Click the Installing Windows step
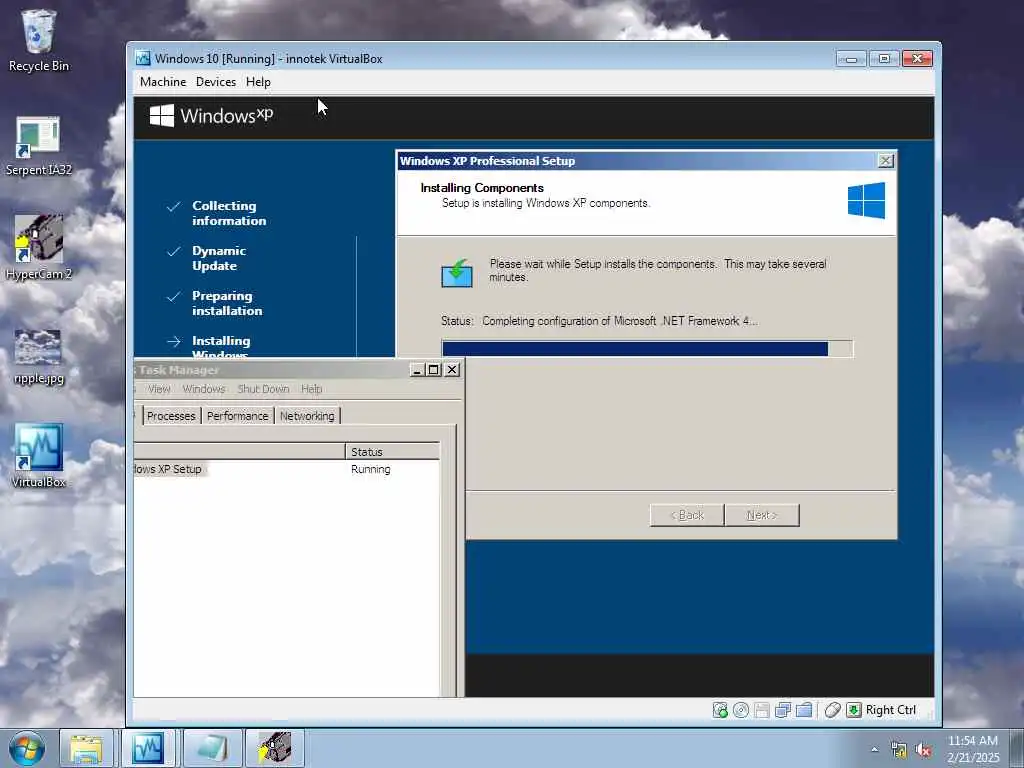The image size is (1024, 768). (221, 347)
